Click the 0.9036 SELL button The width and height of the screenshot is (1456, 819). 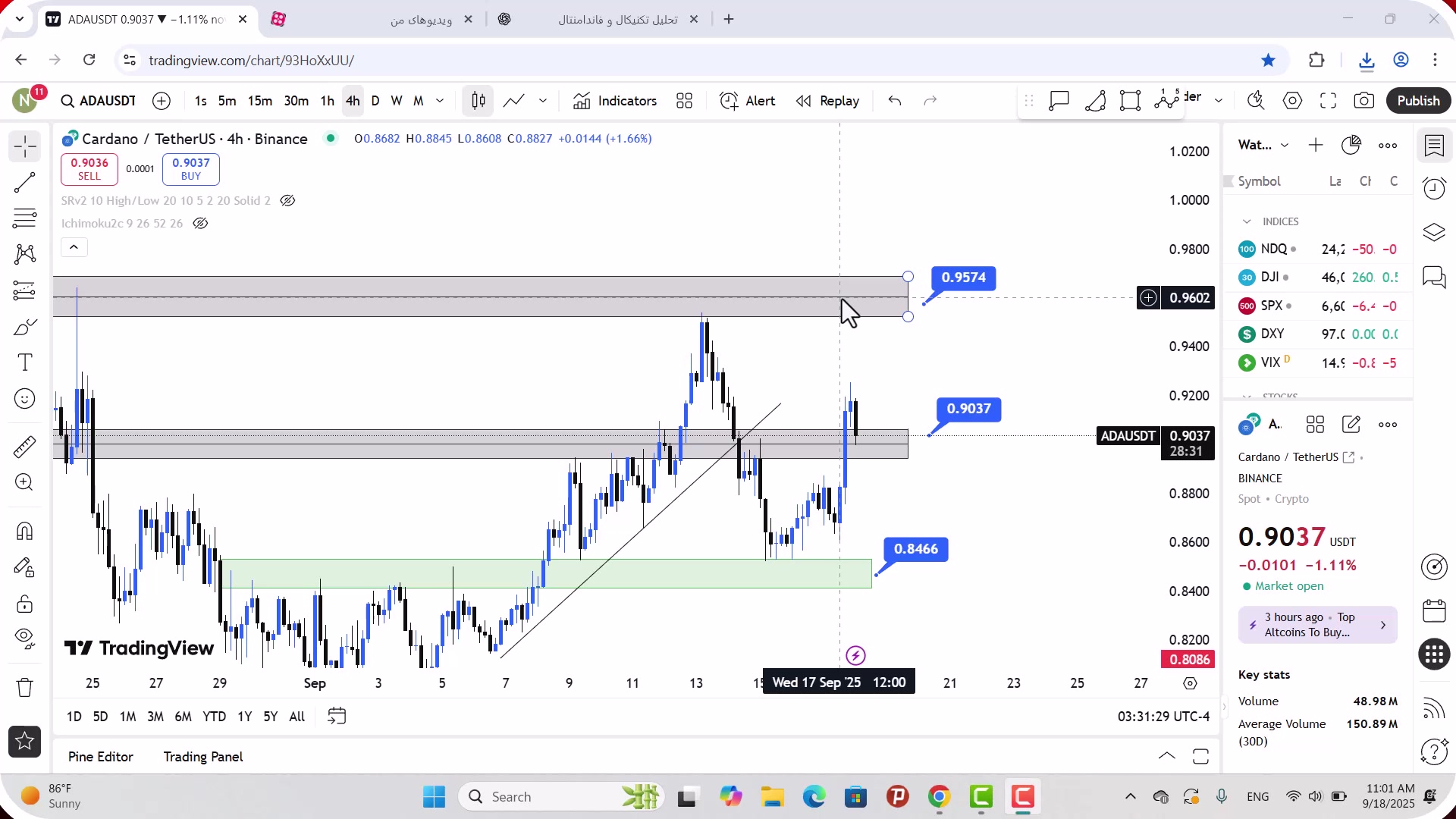click(x=89, y=169)
